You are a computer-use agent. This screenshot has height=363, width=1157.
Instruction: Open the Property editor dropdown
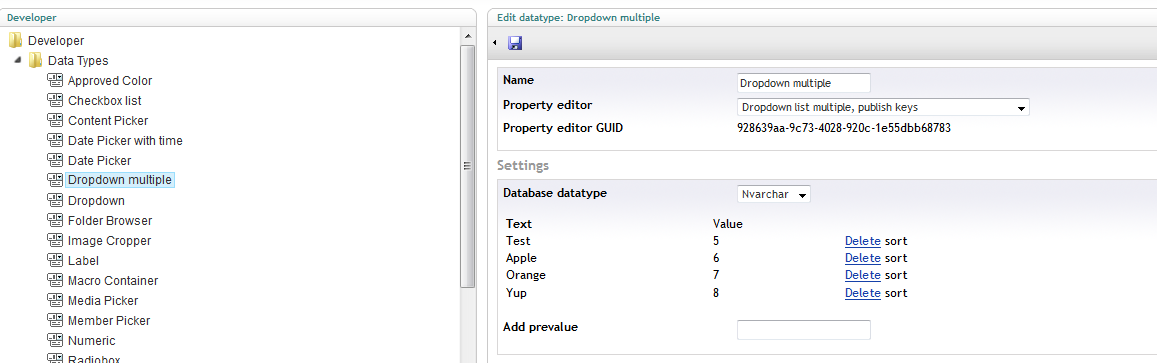[883, 107]
